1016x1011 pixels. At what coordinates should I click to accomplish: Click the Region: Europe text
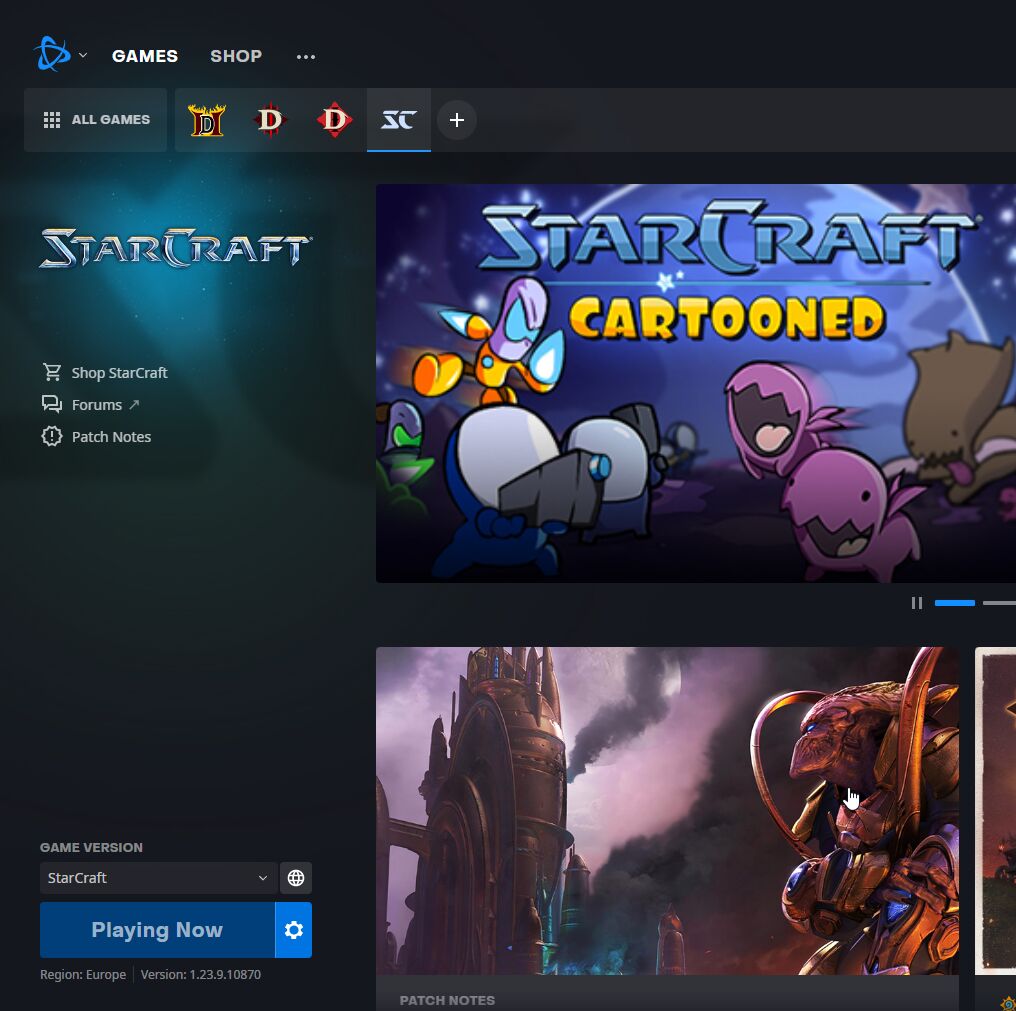click(x=83, y=975)
